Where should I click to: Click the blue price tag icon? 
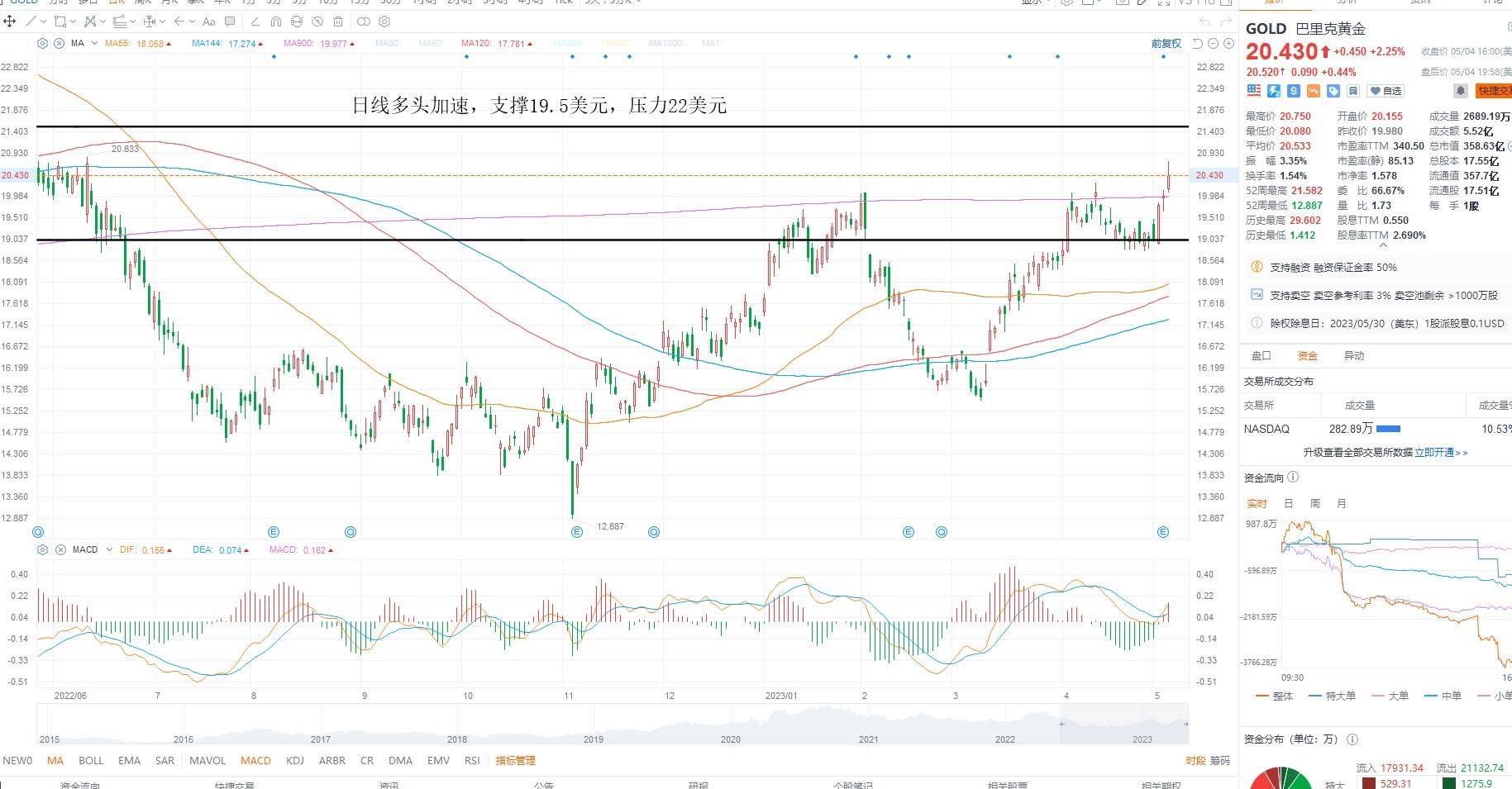point(1333,90)
